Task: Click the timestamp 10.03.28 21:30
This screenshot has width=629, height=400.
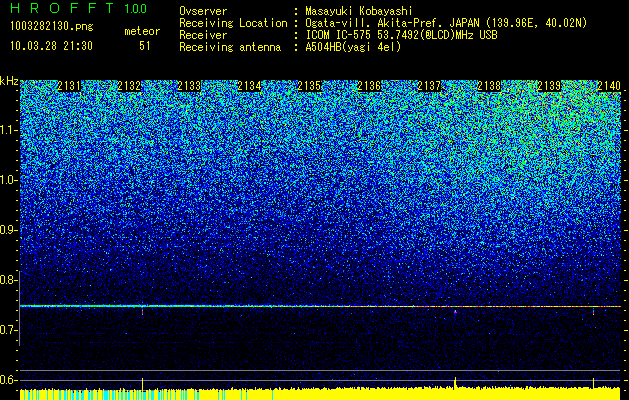Action: tap(51, 46)
